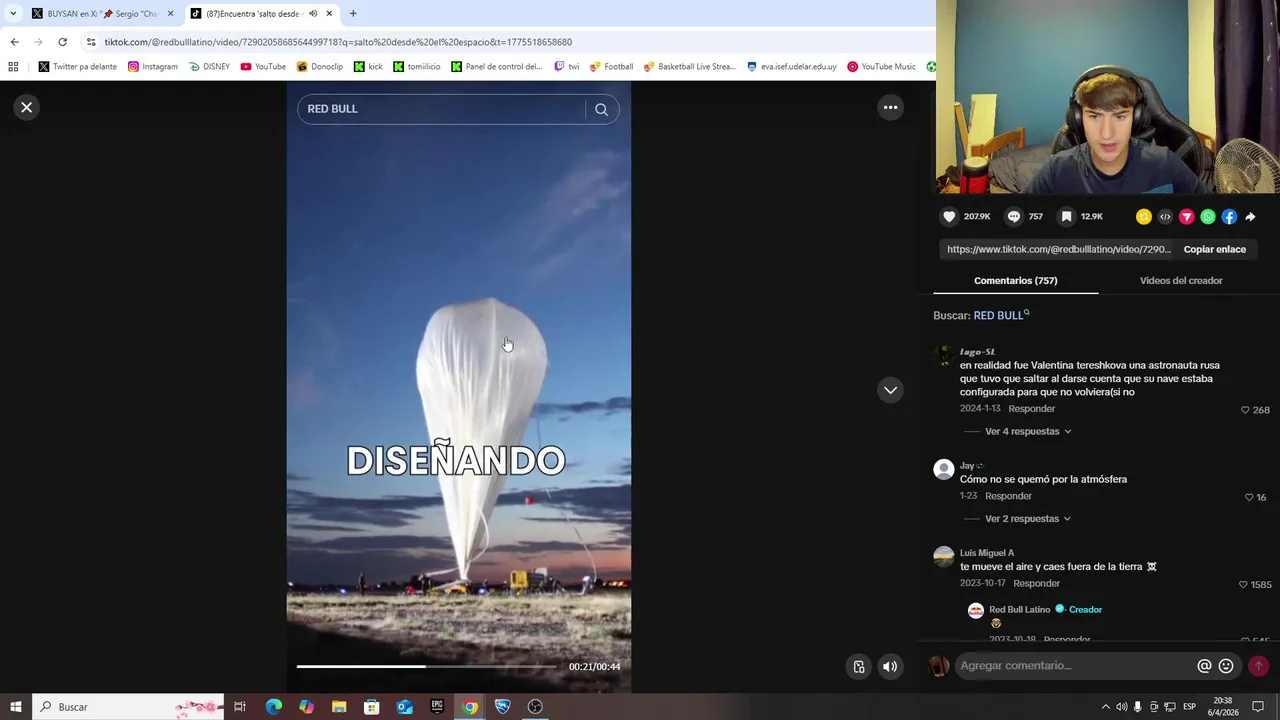The image size is (1280, 720).
Task: Close the TikTok video viewer with X
Action: (x=27, y=107)
